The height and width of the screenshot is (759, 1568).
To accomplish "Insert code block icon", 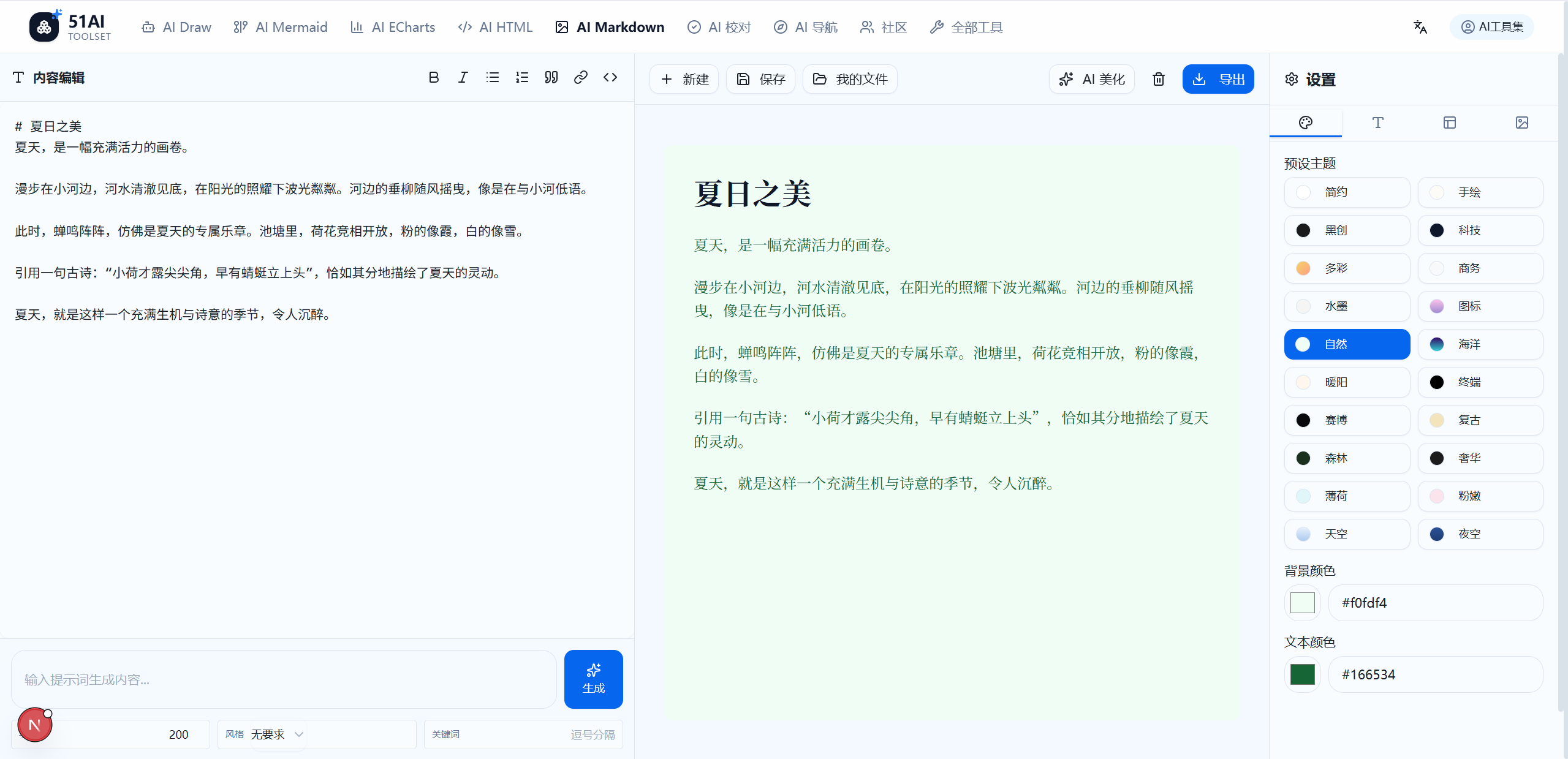I will (x=610, y=77).
